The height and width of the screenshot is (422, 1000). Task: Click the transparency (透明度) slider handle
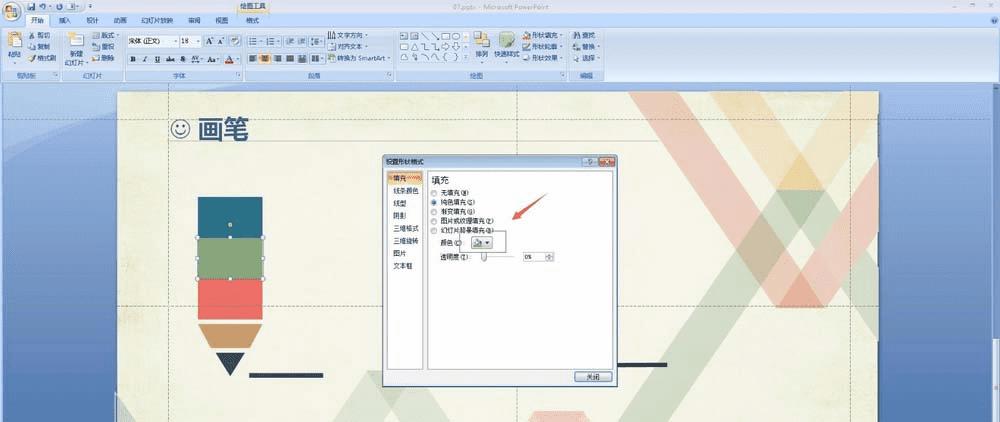coord(484,256)
